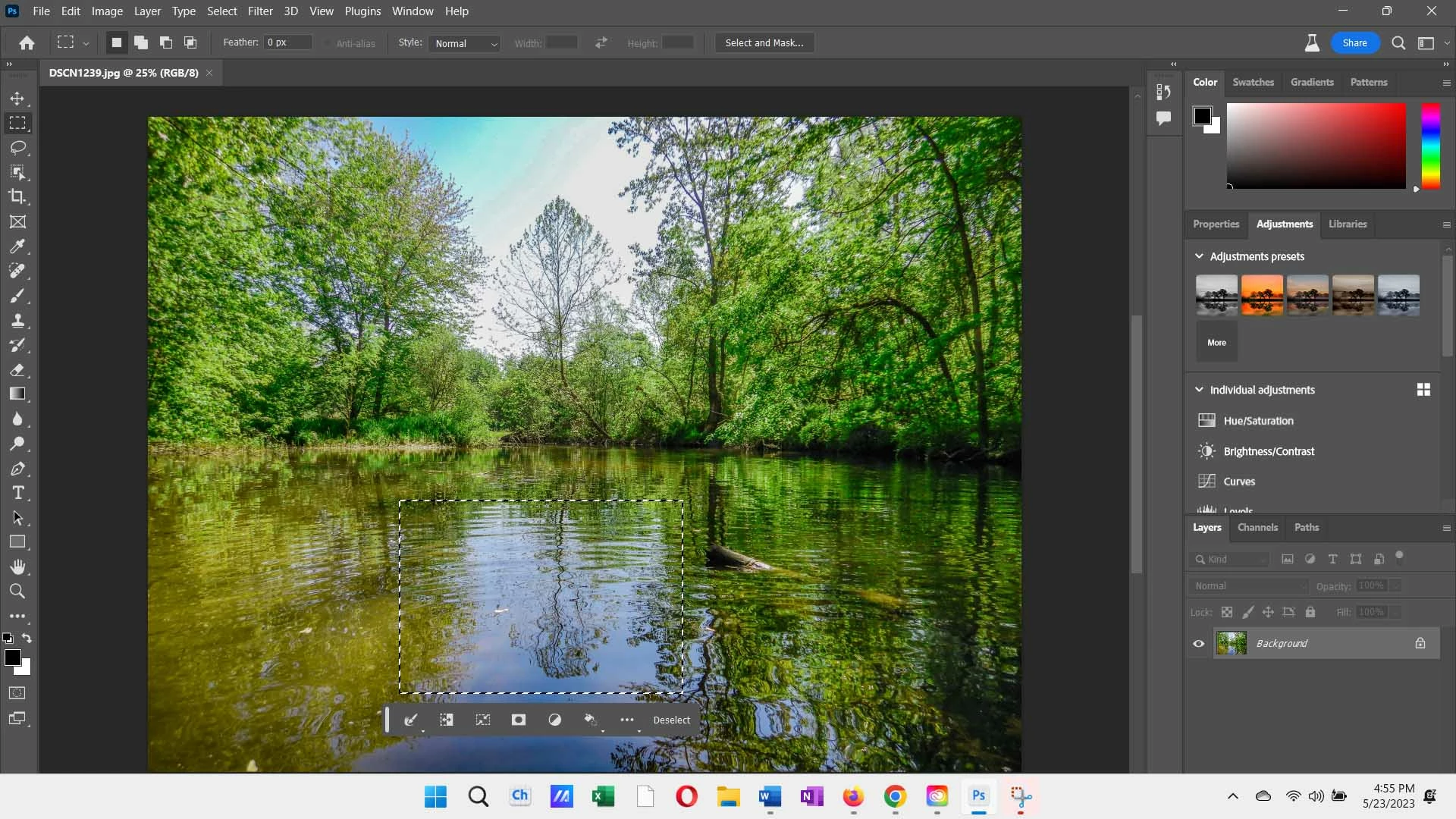Open the Filter menu
The height and width of the screenshot is (819, 1456).
260,11
